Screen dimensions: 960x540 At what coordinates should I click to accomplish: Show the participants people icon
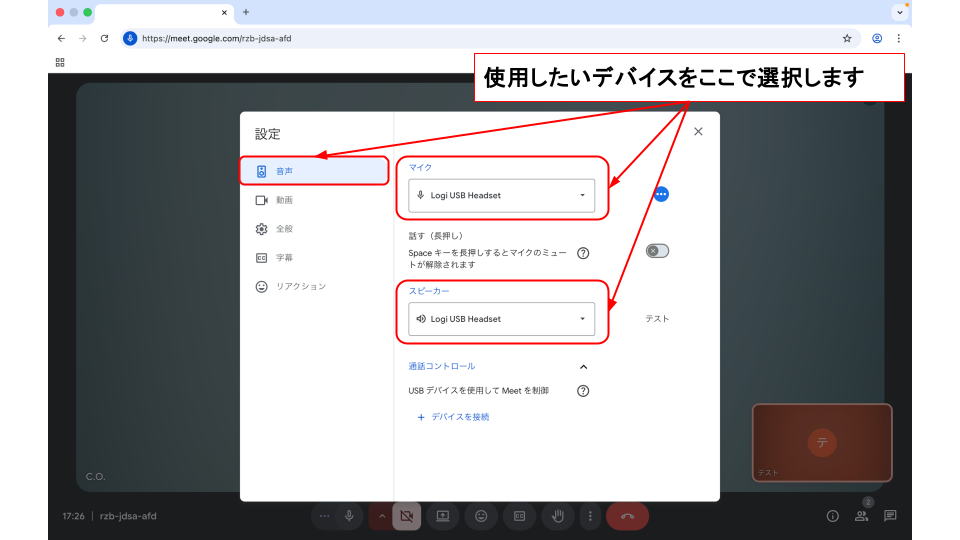click(x=861, y=516)
